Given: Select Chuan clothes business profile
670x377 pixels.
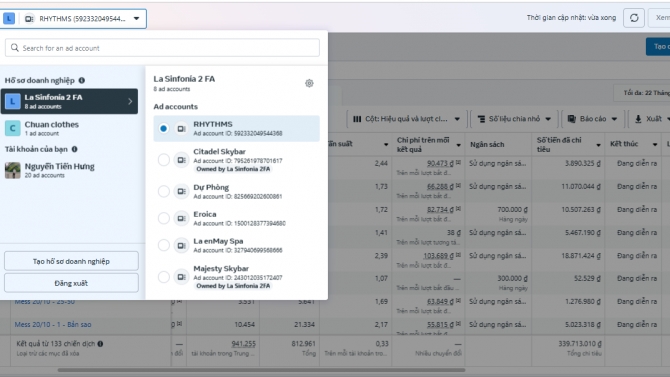Looking at the screenshot, I should [x=69, y=128].
